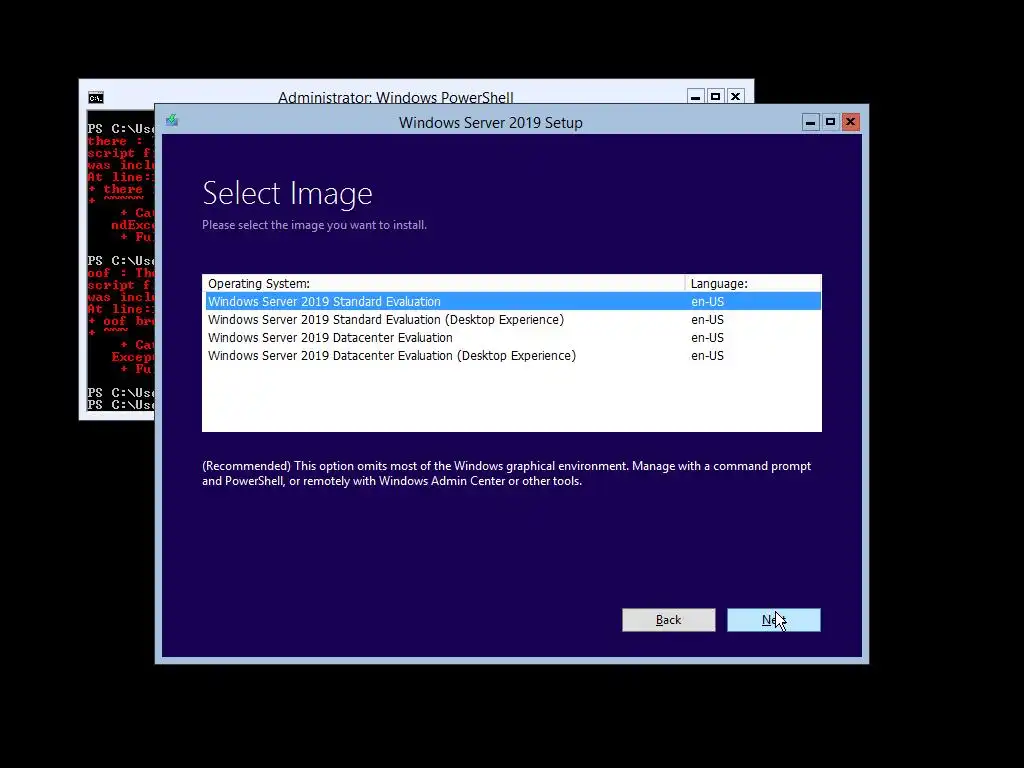Screen dimensions: 1024x768
Task: Close the Windows Server 2019 Setup window
Action: coord(850,122)
